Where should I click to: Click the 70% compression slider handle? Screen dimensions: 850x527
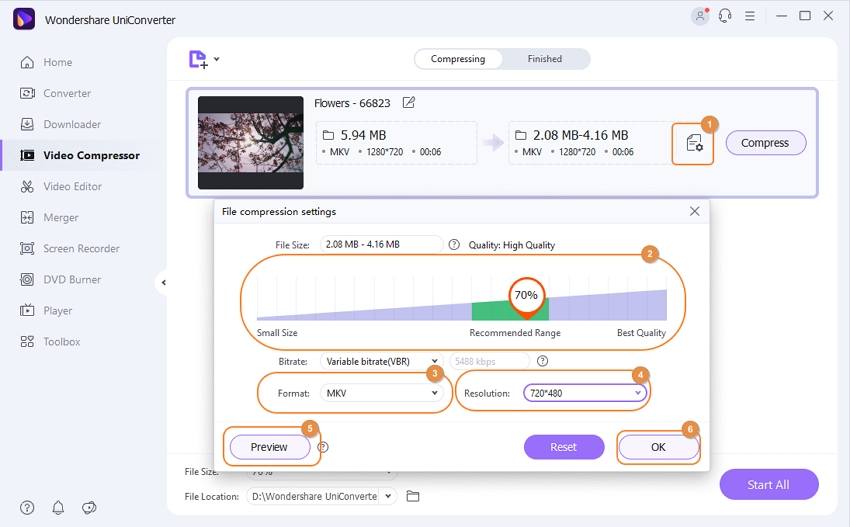tap(526, 297)
